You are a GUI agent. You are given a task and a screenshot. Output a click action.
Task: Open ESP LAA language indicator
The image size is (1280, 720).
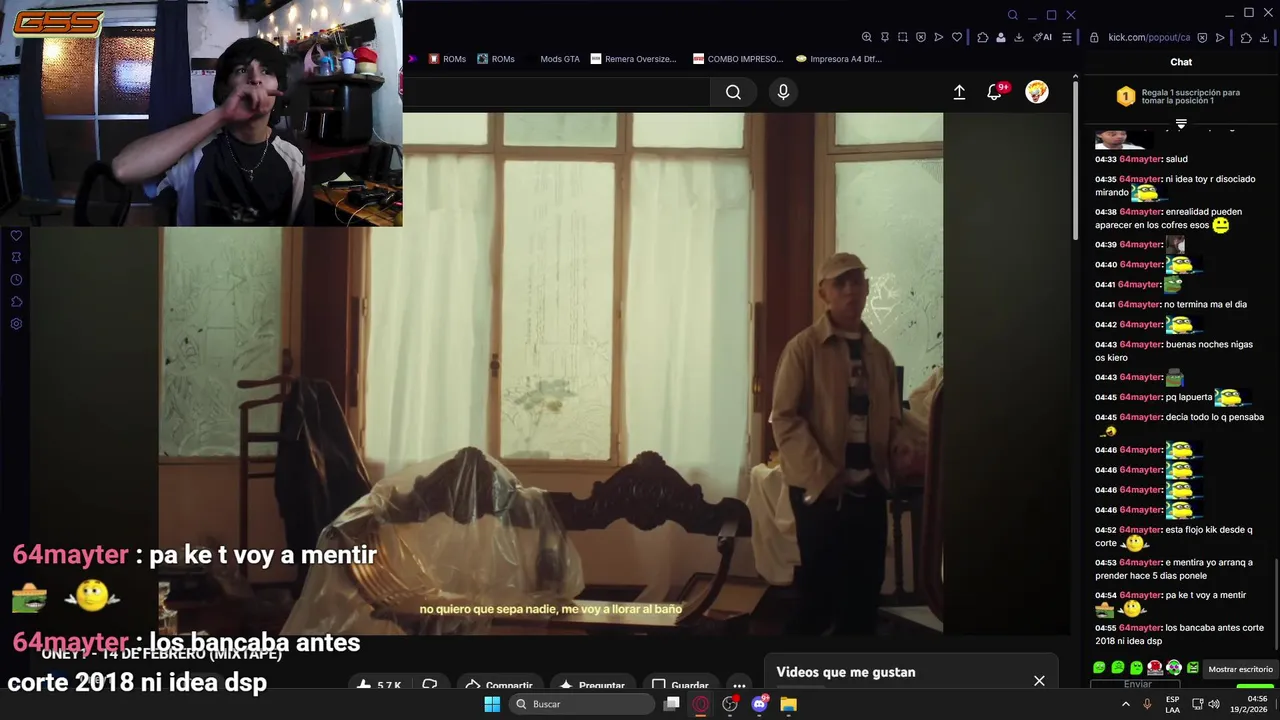click(x=1172, y=704)
